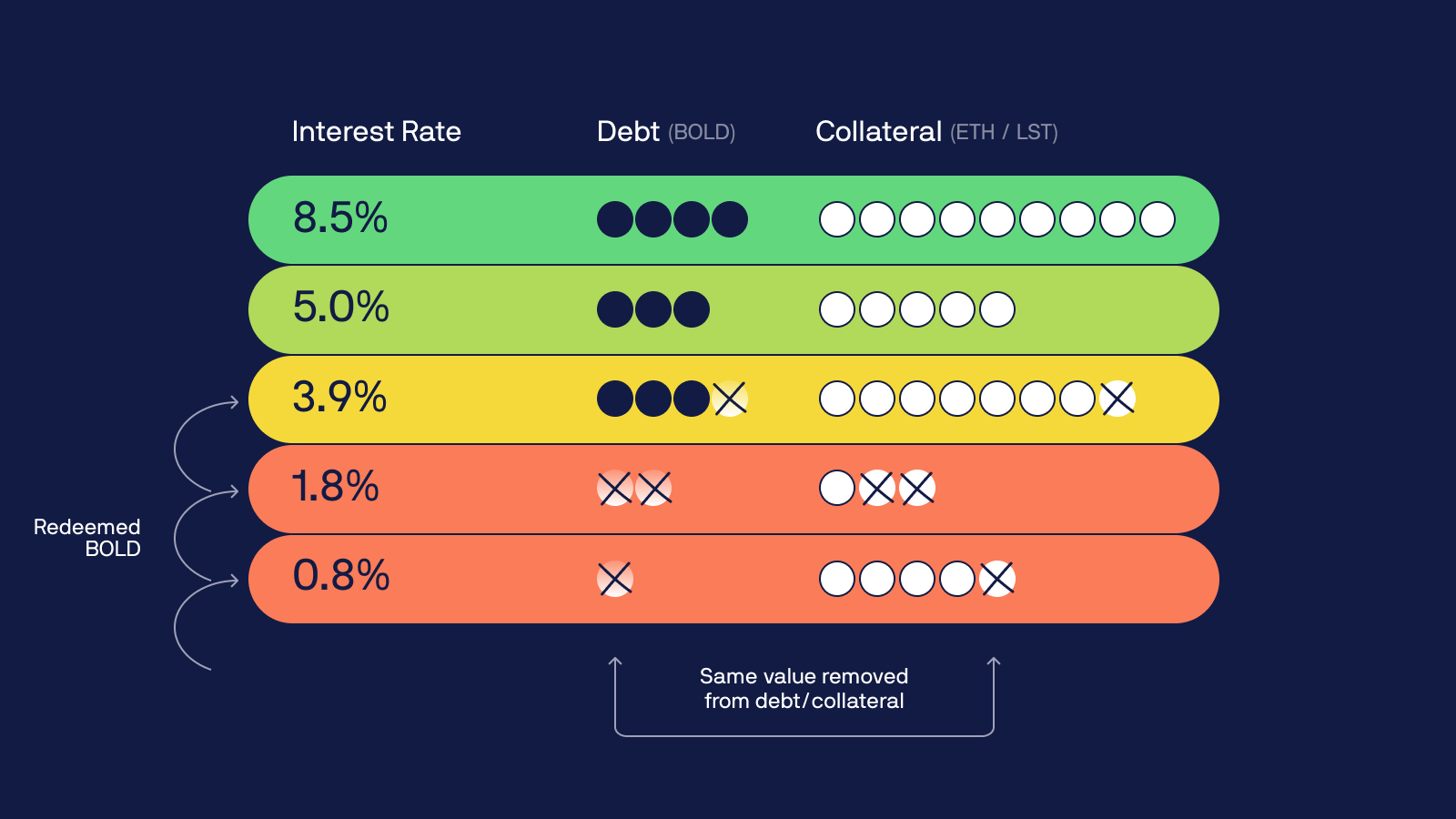Click the Interest Rate column header

[376, 132]
